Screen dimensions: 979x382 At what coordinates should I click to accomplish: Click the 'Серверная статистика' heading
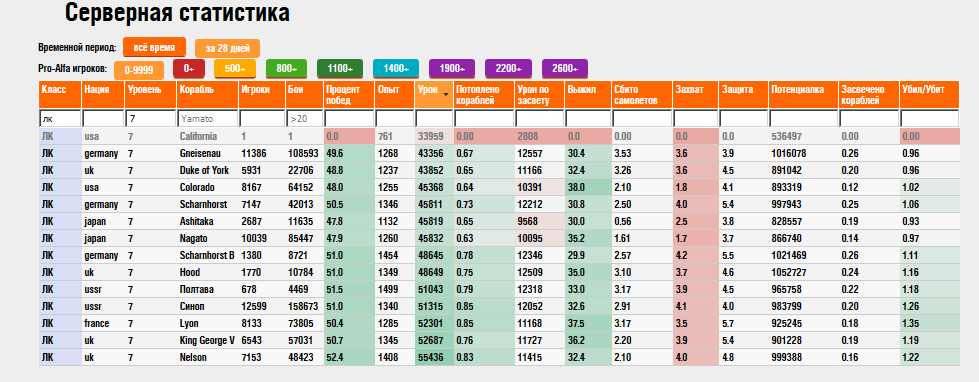pyautogui.click(x=177, y=12)
